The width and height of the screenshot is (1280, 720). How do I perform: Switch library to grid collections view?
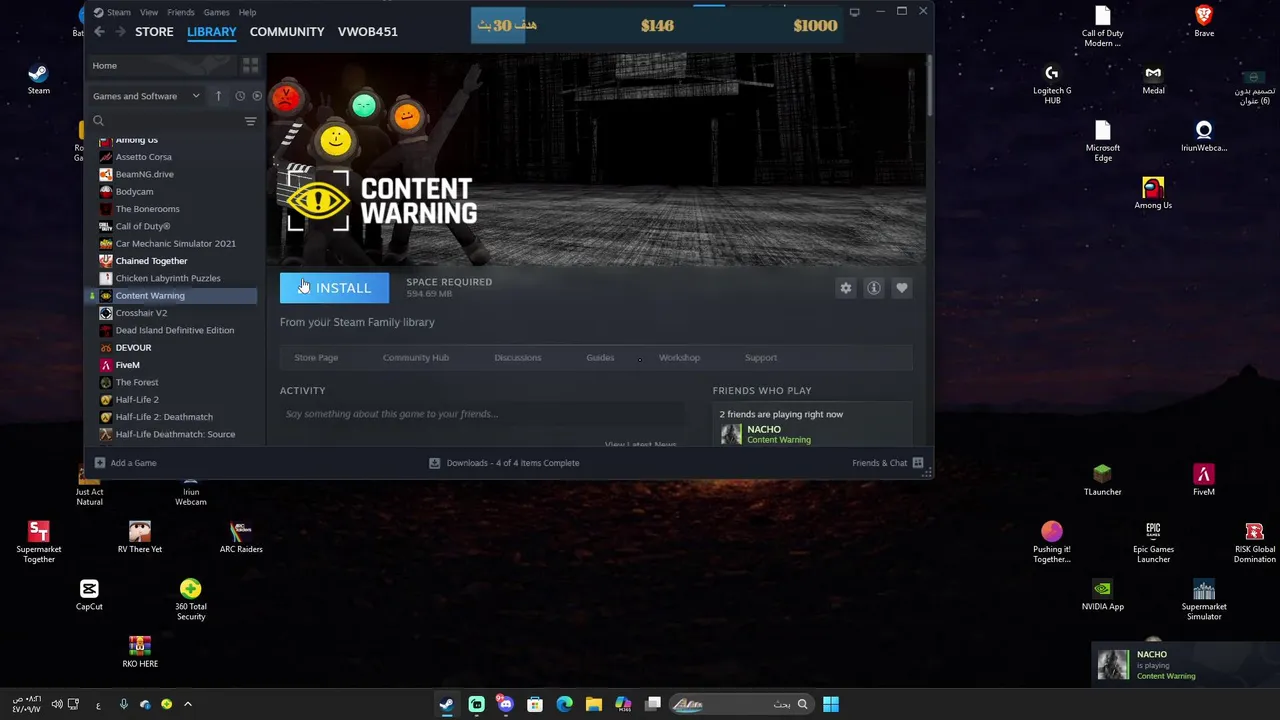[250, 66]
